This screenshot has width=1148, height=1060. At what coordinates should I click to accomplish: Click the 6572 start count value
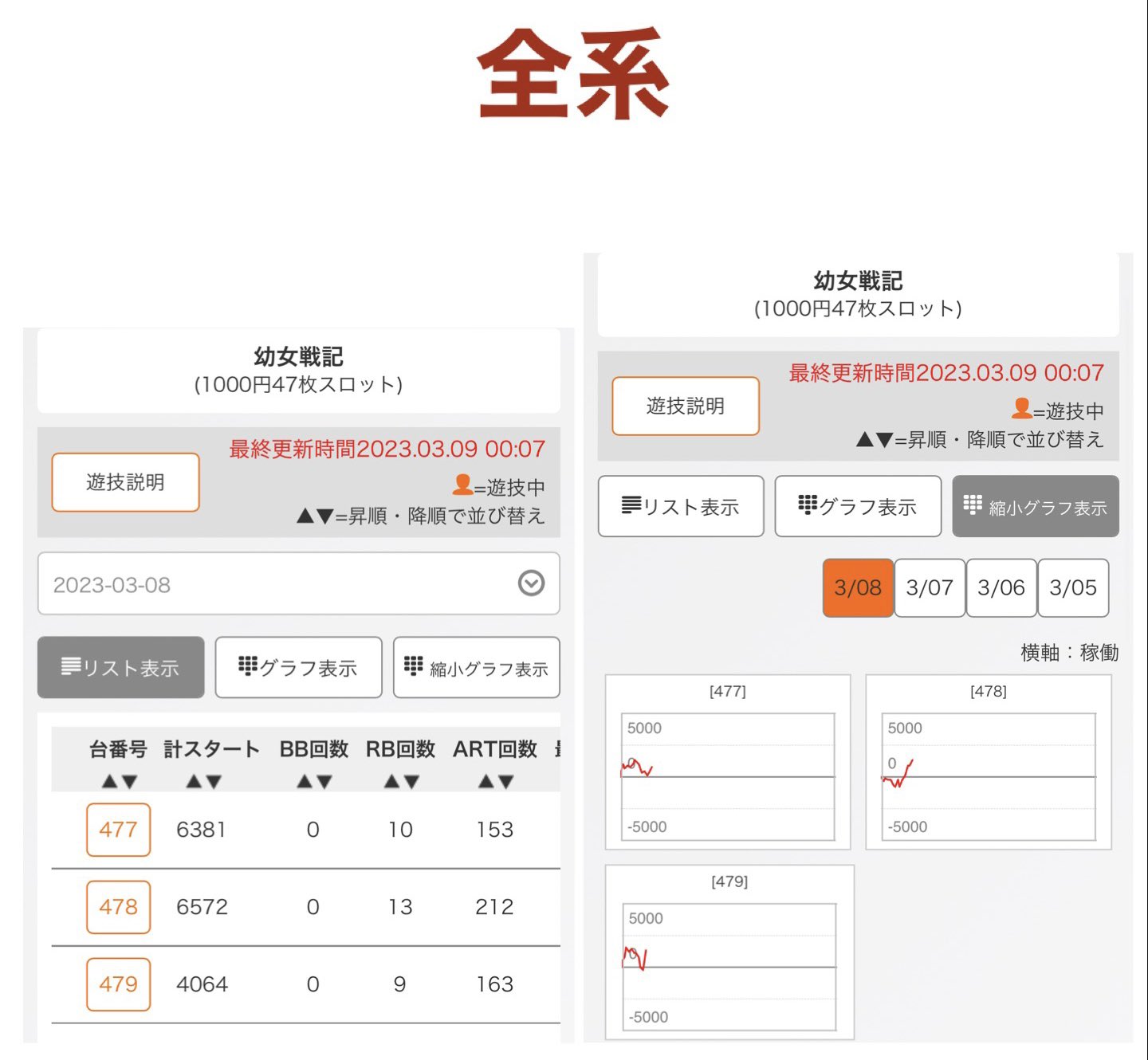(x=202, y=907)
